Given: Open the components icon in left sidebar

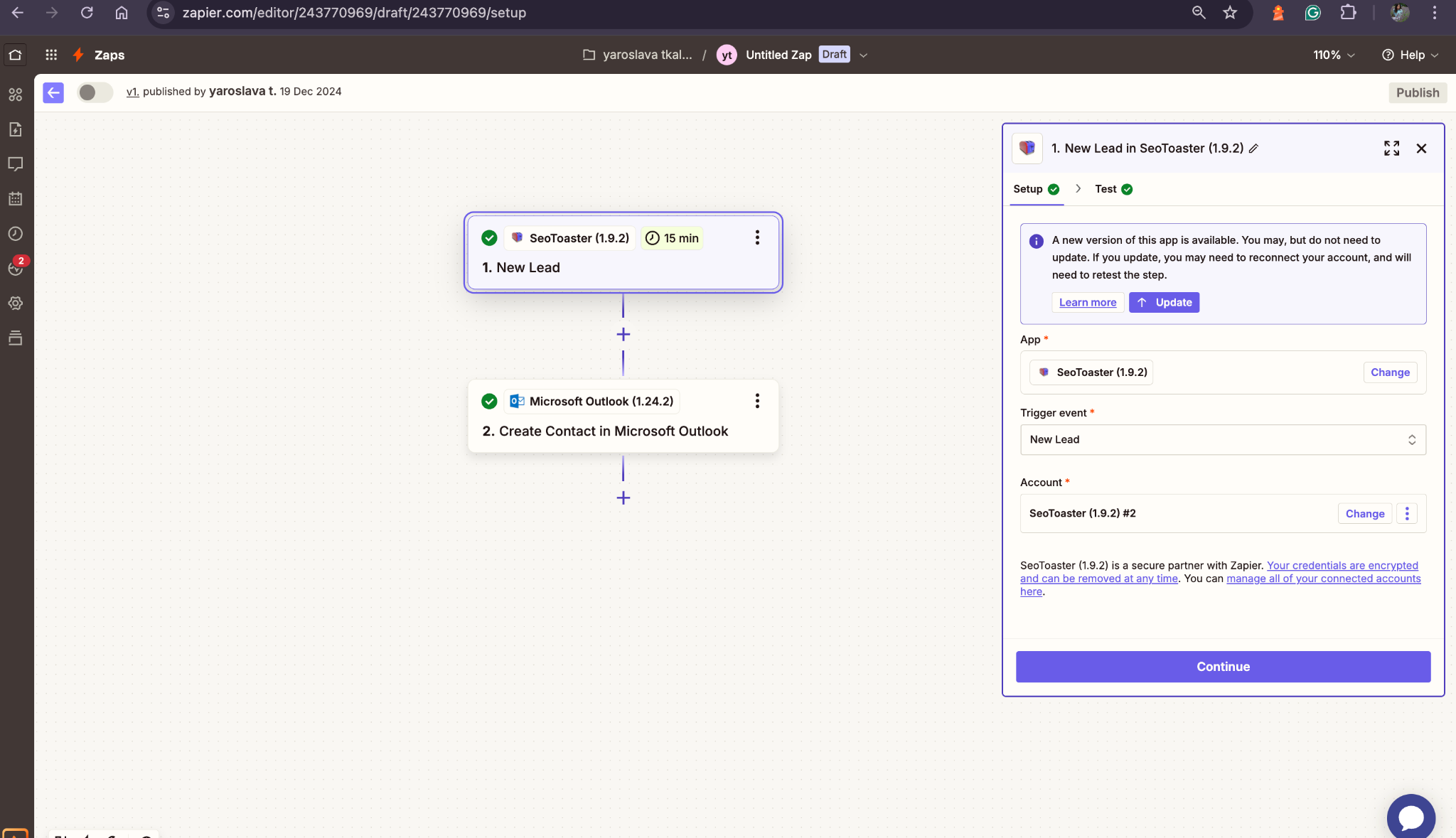Looking at the screenshot, I should tap(16, 95).
